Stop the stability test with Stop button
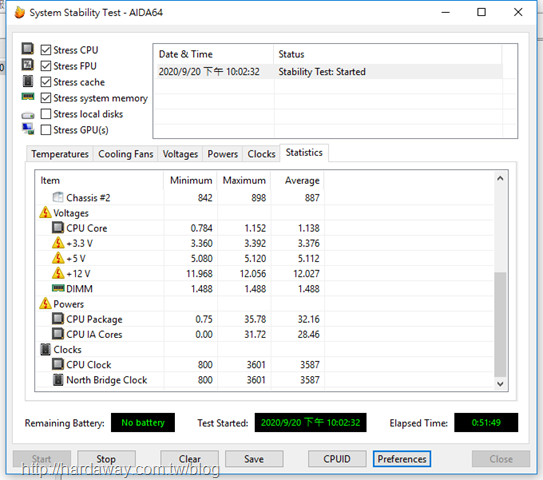Screen dimensions: 543x480 coord(106,459)
